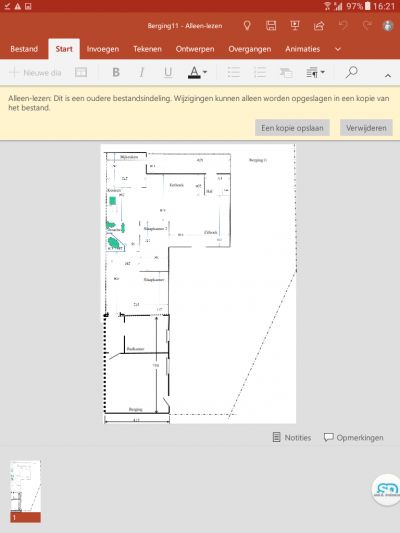Toggle Underline formatting
The width and height of the screenshot is (400, 533).
pyautogui.click(x=168, y=72)
